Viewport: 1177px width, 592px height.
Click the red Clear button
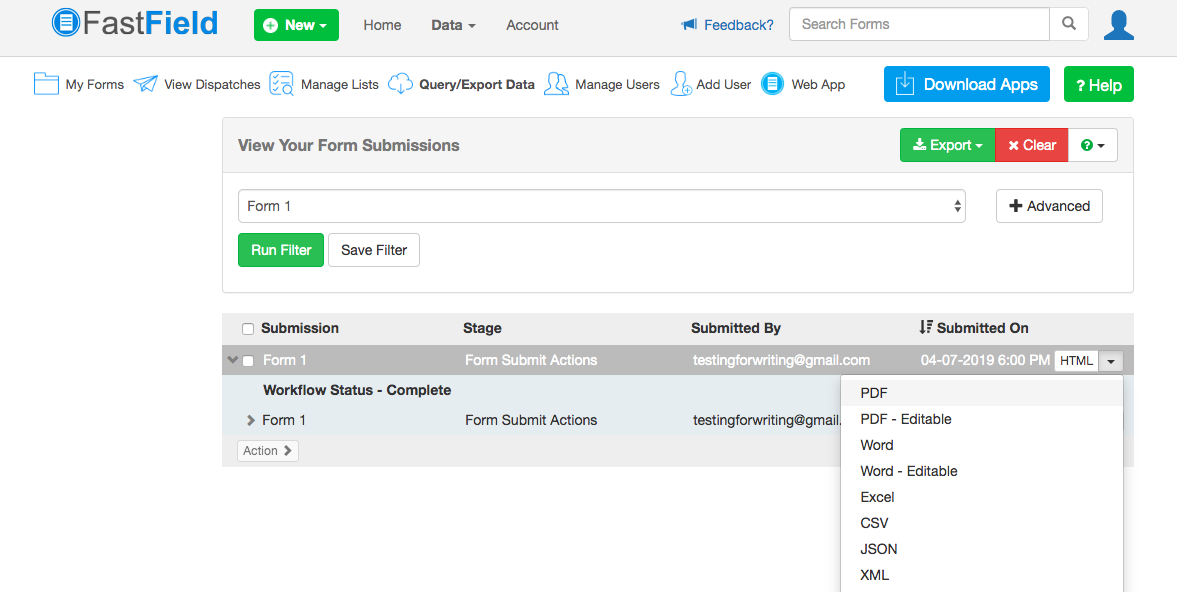(1031, 145)
